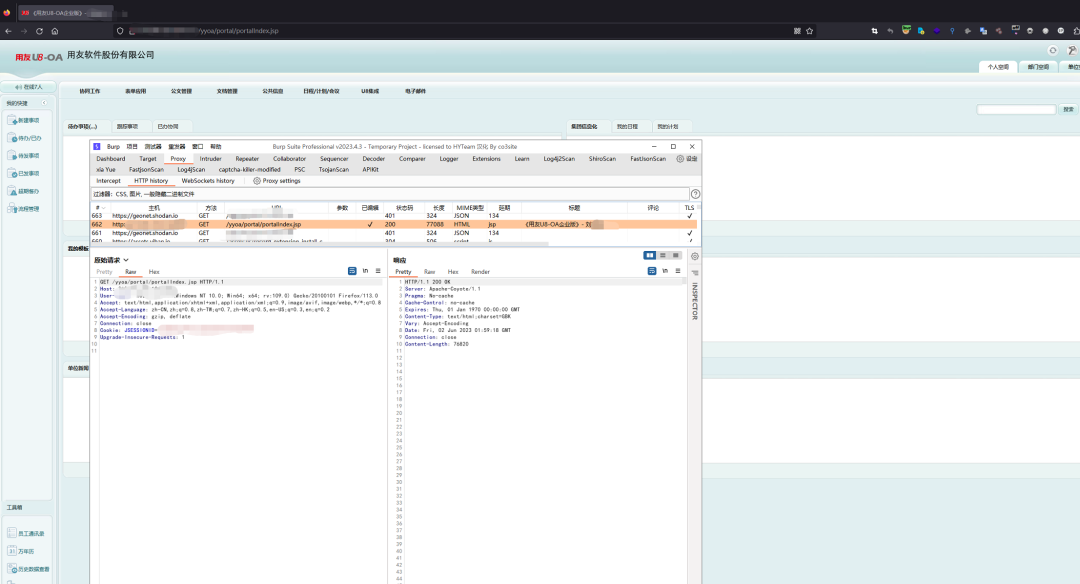Viewport: 1080px width, 584px height.
Task: Open the collapsed INSPECTOR side panel
Action: (694, 302)
